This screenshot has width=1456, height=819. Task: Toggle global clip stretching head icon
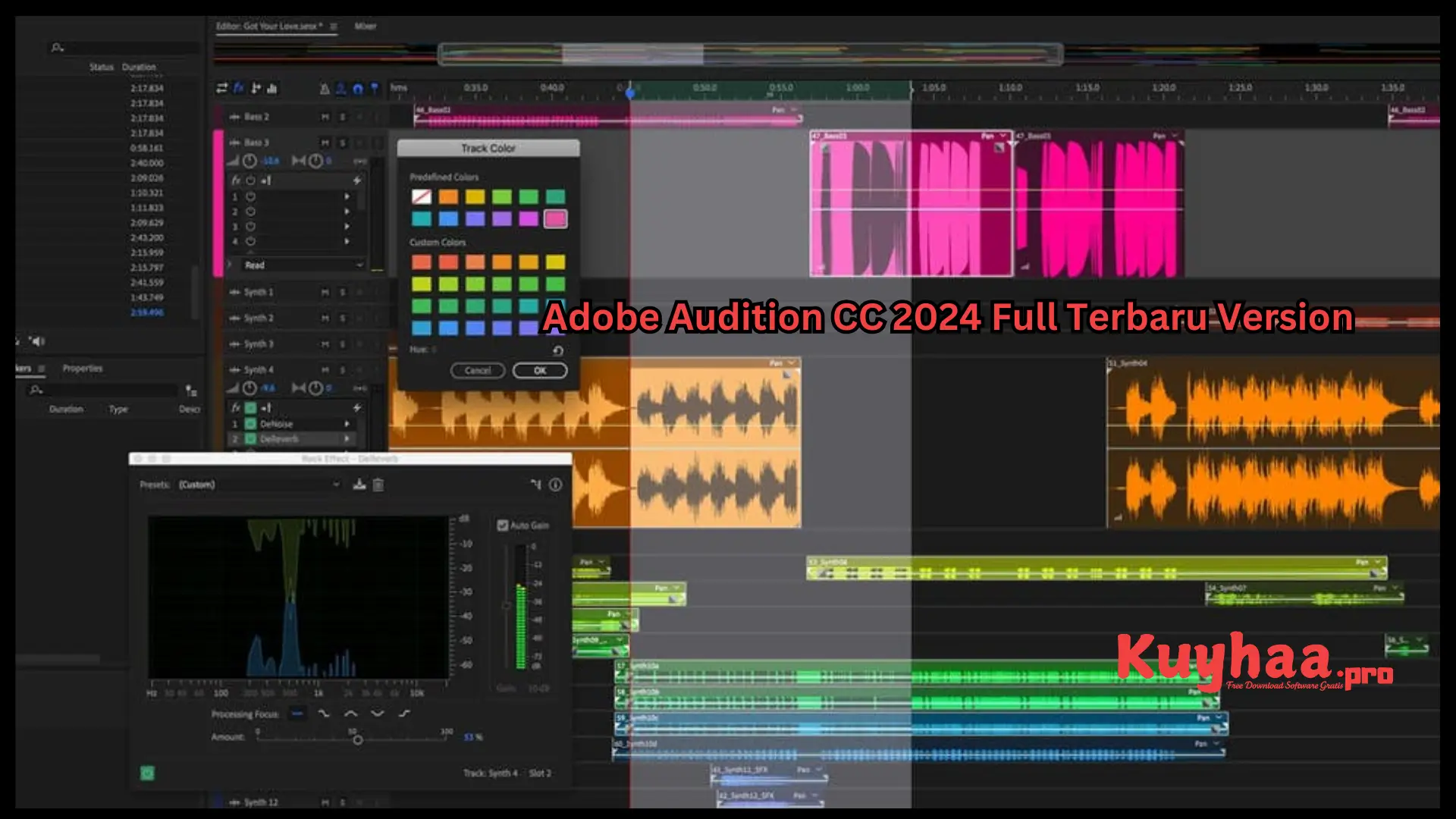[341, 89]
